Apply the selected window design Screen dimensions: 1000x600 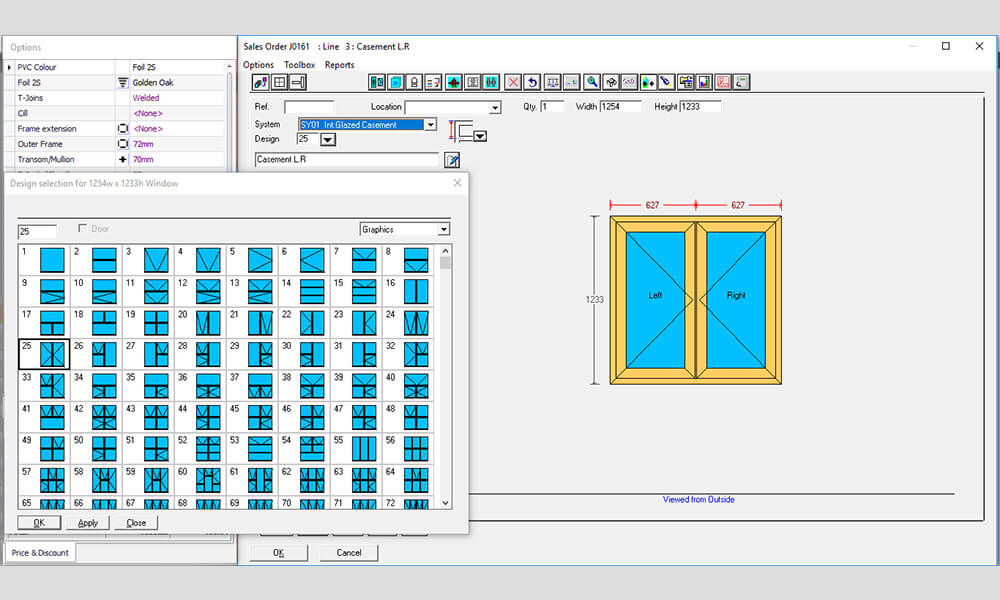tap(88, 522)
